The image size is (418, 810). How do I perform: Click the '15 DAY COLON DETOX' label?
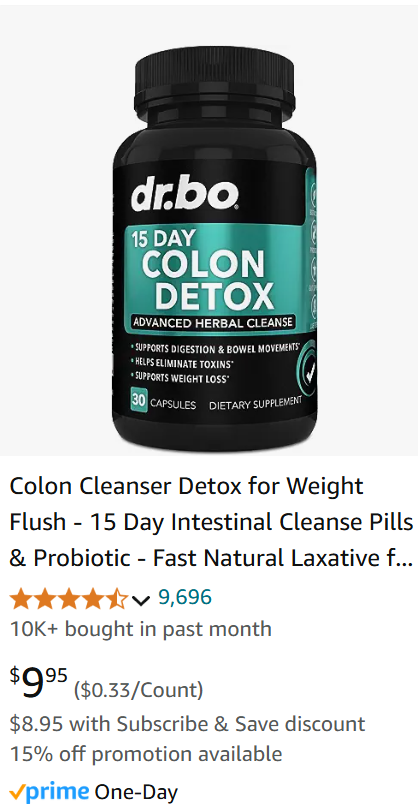pyautogui.click(x=201, y=271)
